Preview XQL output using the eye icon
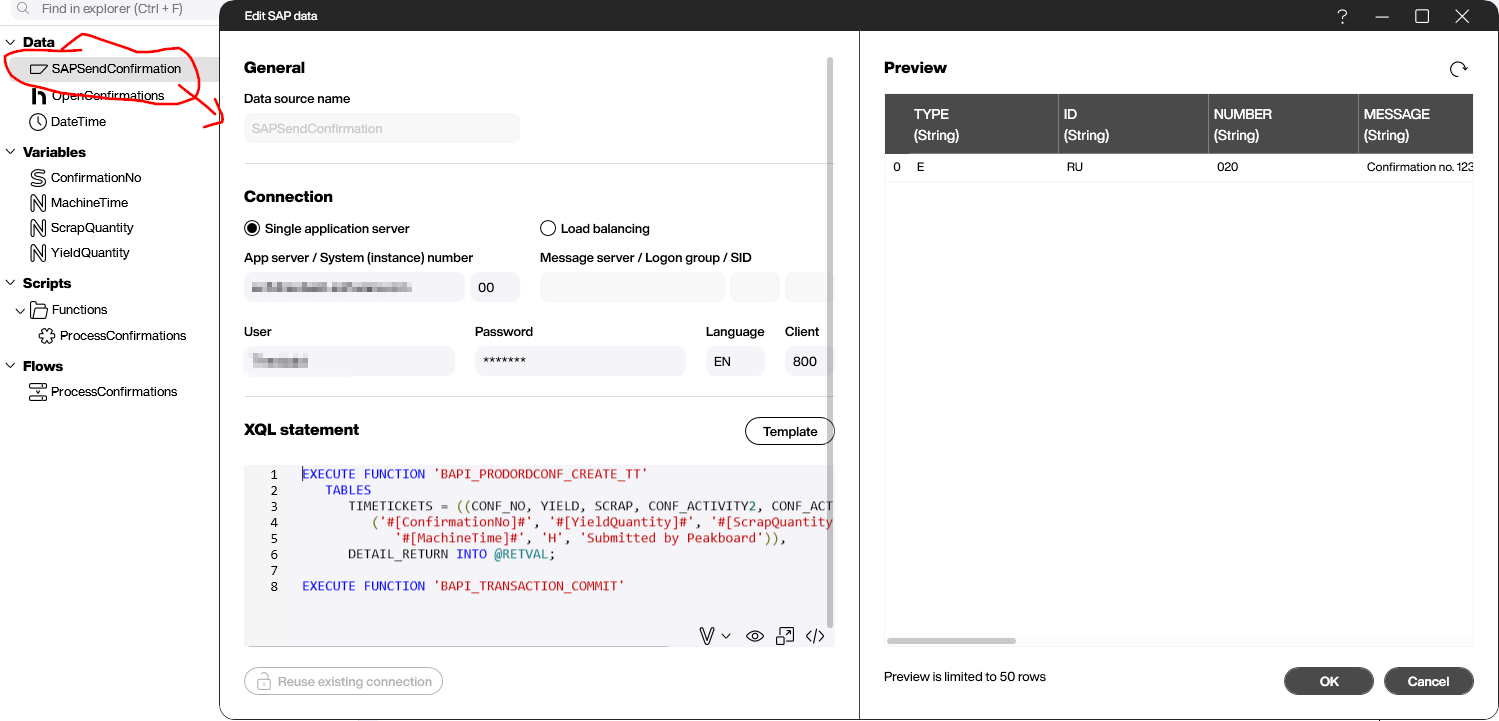This screenshot has width=1499, height=721. point(755,635)
